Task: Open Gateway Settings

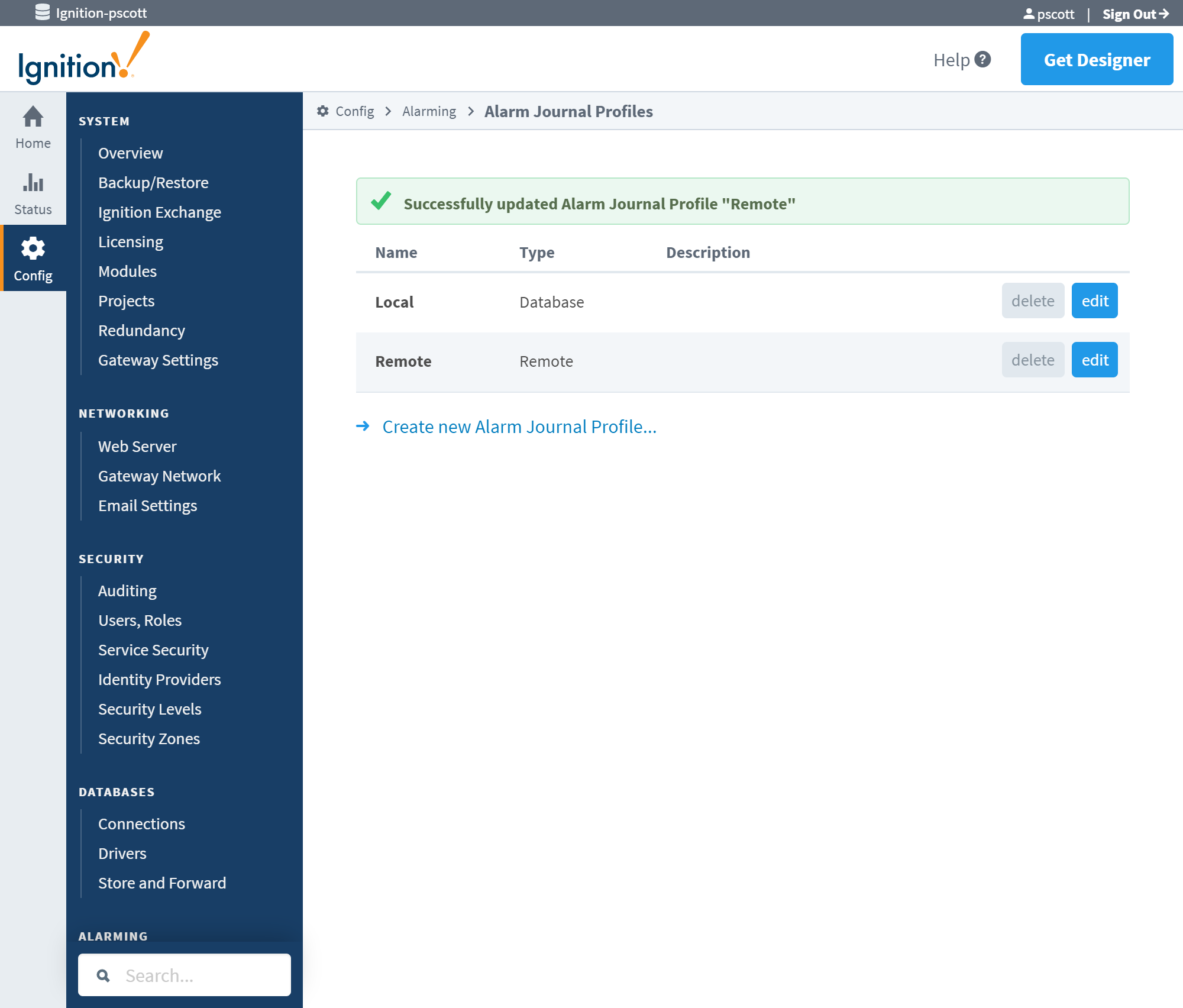Action: click(158, 360)
